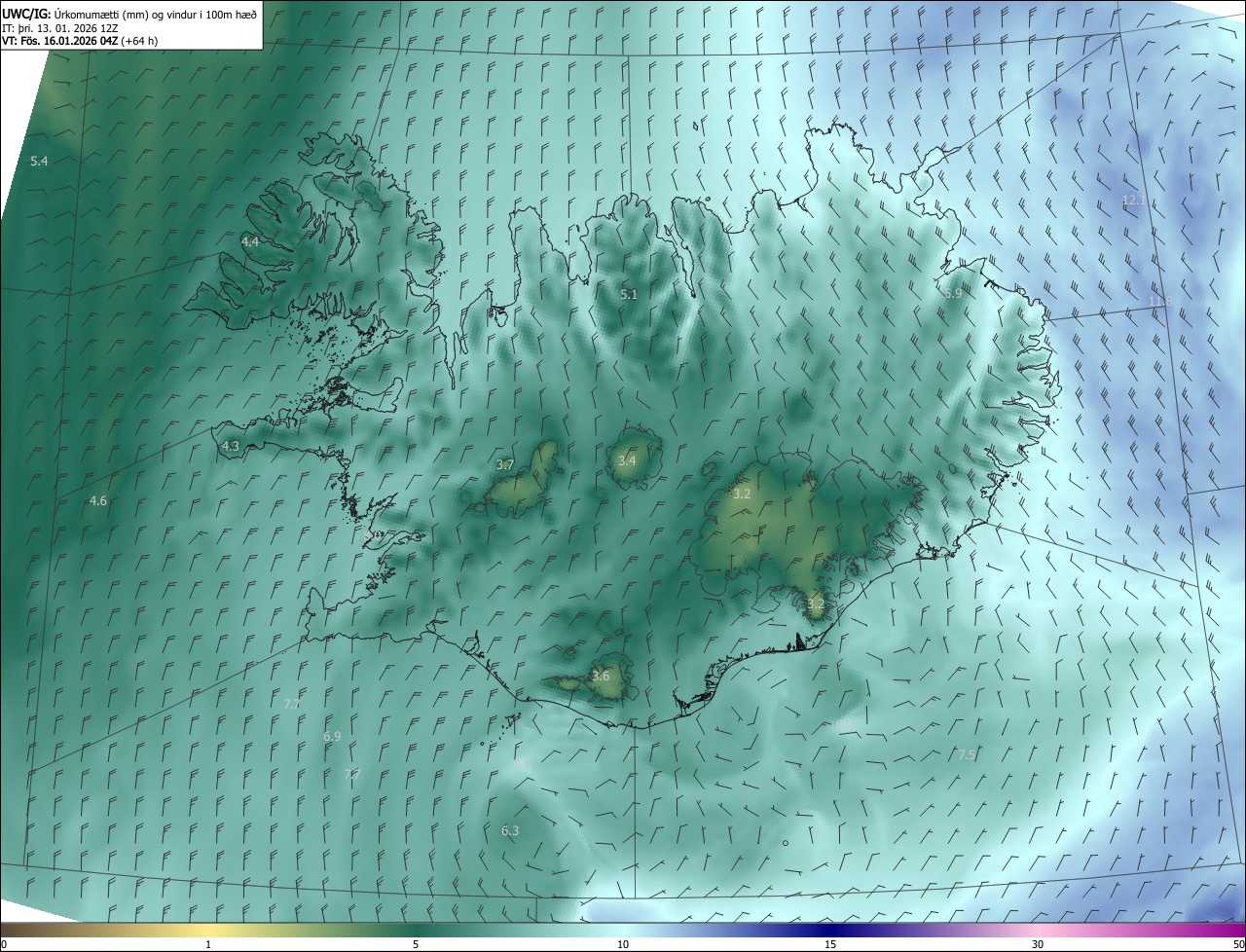
Task: Click the 15 tick on the color scale
Action: [830, 944]
